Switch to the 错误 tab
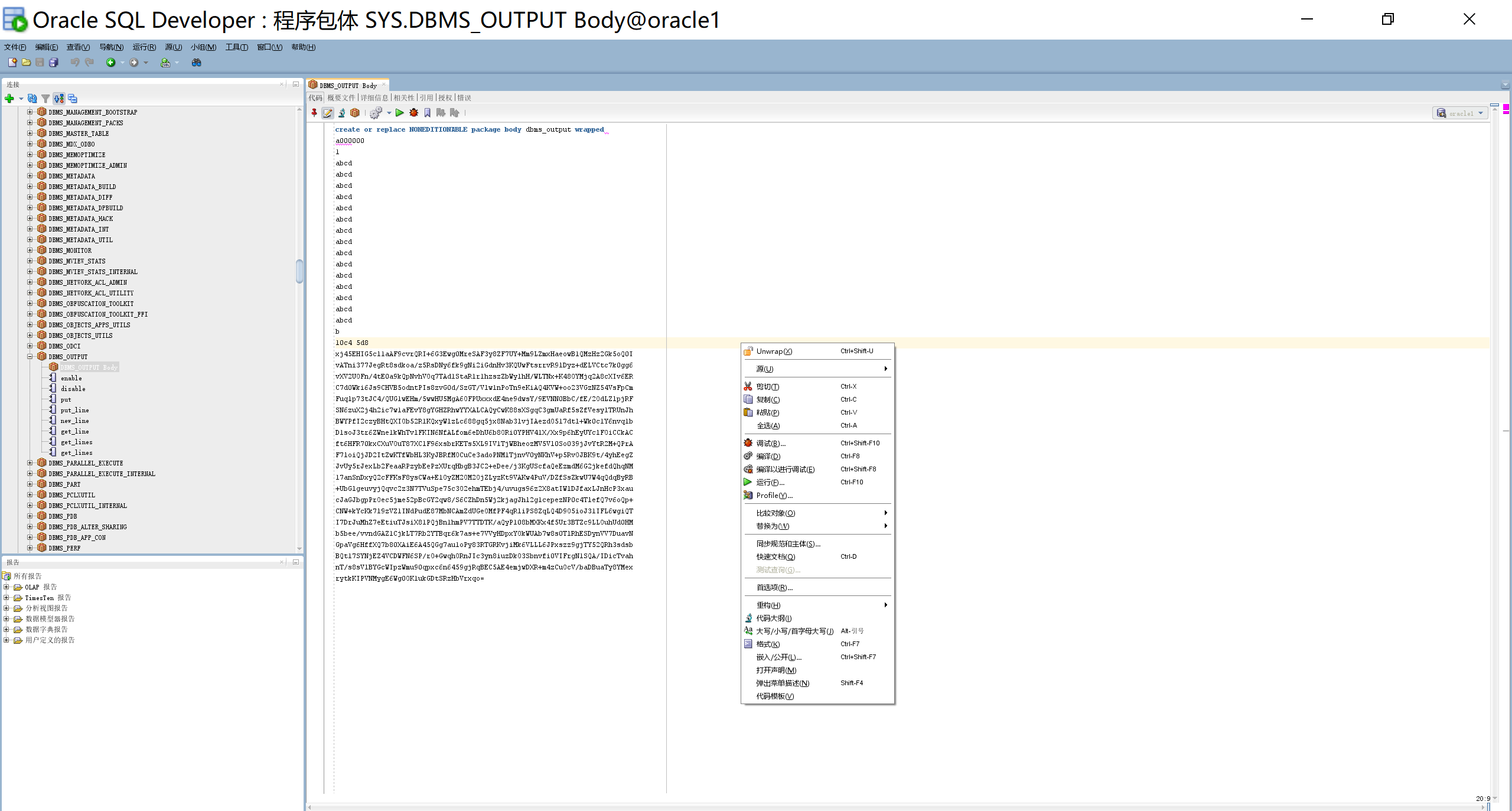The image size is (1512, 811). 464,98
